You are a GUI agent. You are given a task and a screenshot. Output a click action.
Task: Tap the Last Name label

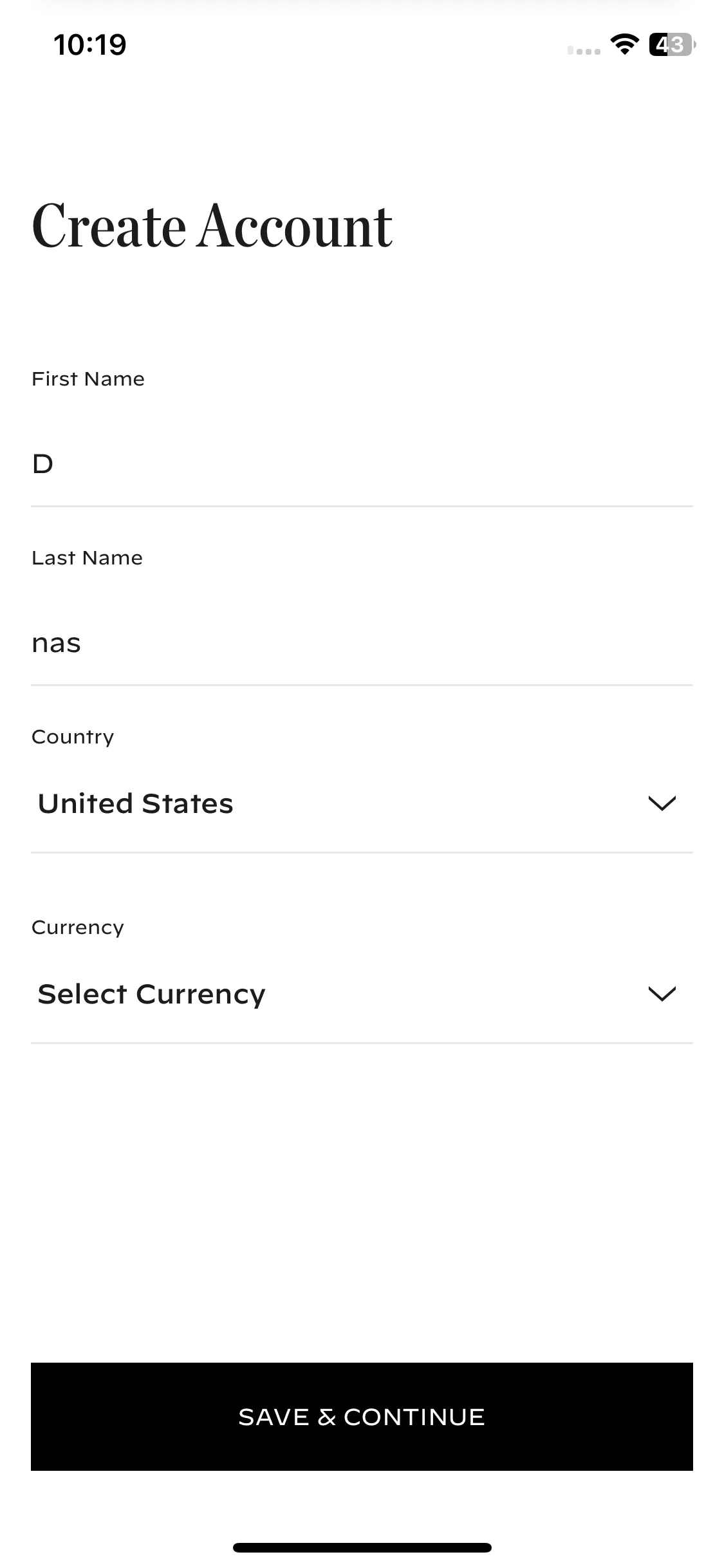[88, 558]
